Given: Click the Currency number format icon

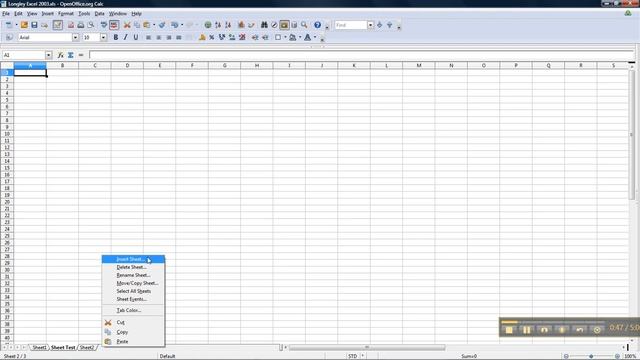Looking at the screenshot, I should click(202, 38).
